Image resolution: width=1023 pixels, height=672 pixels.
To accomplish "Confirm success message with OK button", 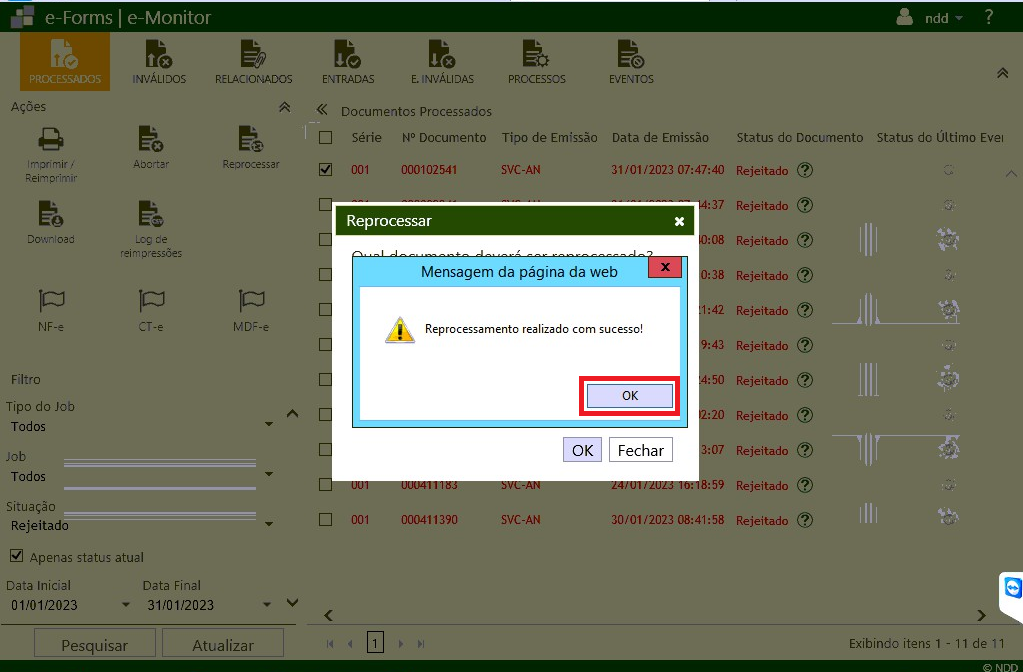I will (x=630, y=395).
